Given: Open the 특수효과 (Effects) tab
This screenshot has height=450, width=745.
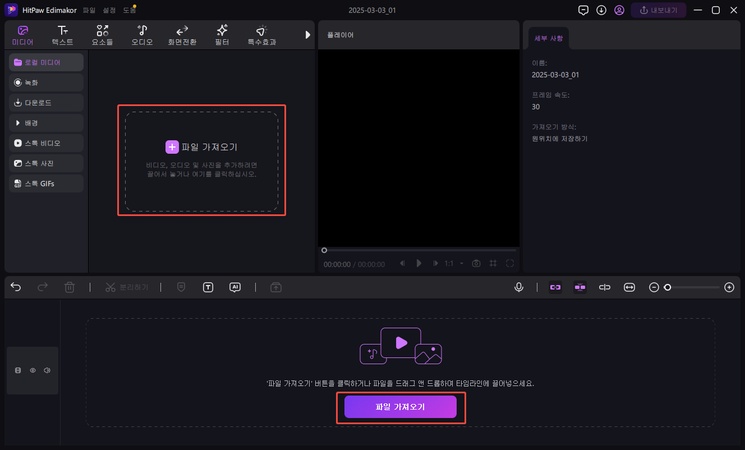Looking at the screenshot, I should (262, 36).
